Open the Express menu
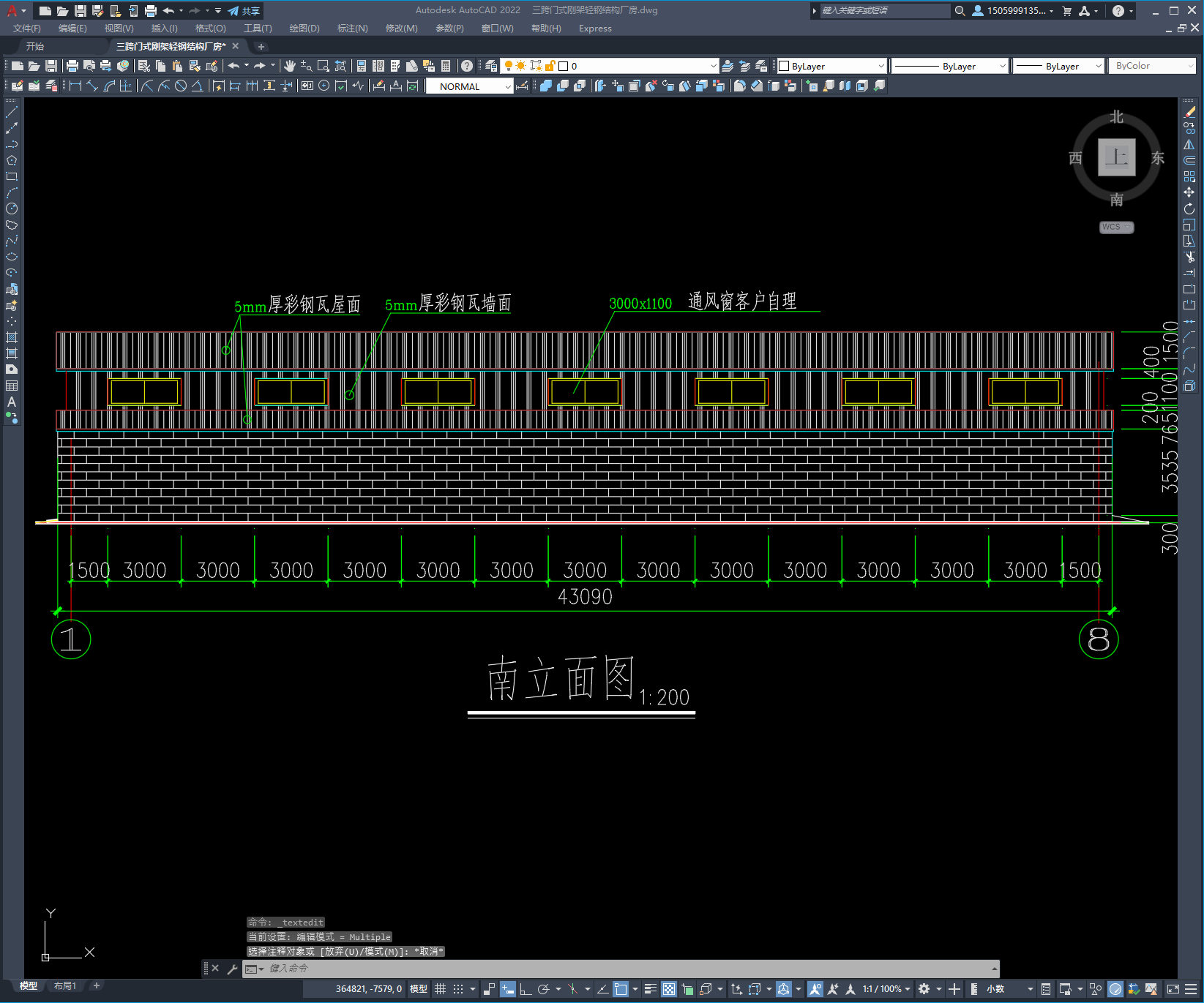Screen dimensions: 1204x1003 click(595, 29)
